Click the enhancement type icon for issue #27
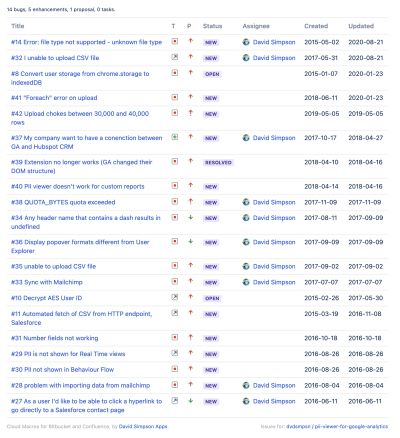This screenshot has width=400, height=438. tap(175, 401)
